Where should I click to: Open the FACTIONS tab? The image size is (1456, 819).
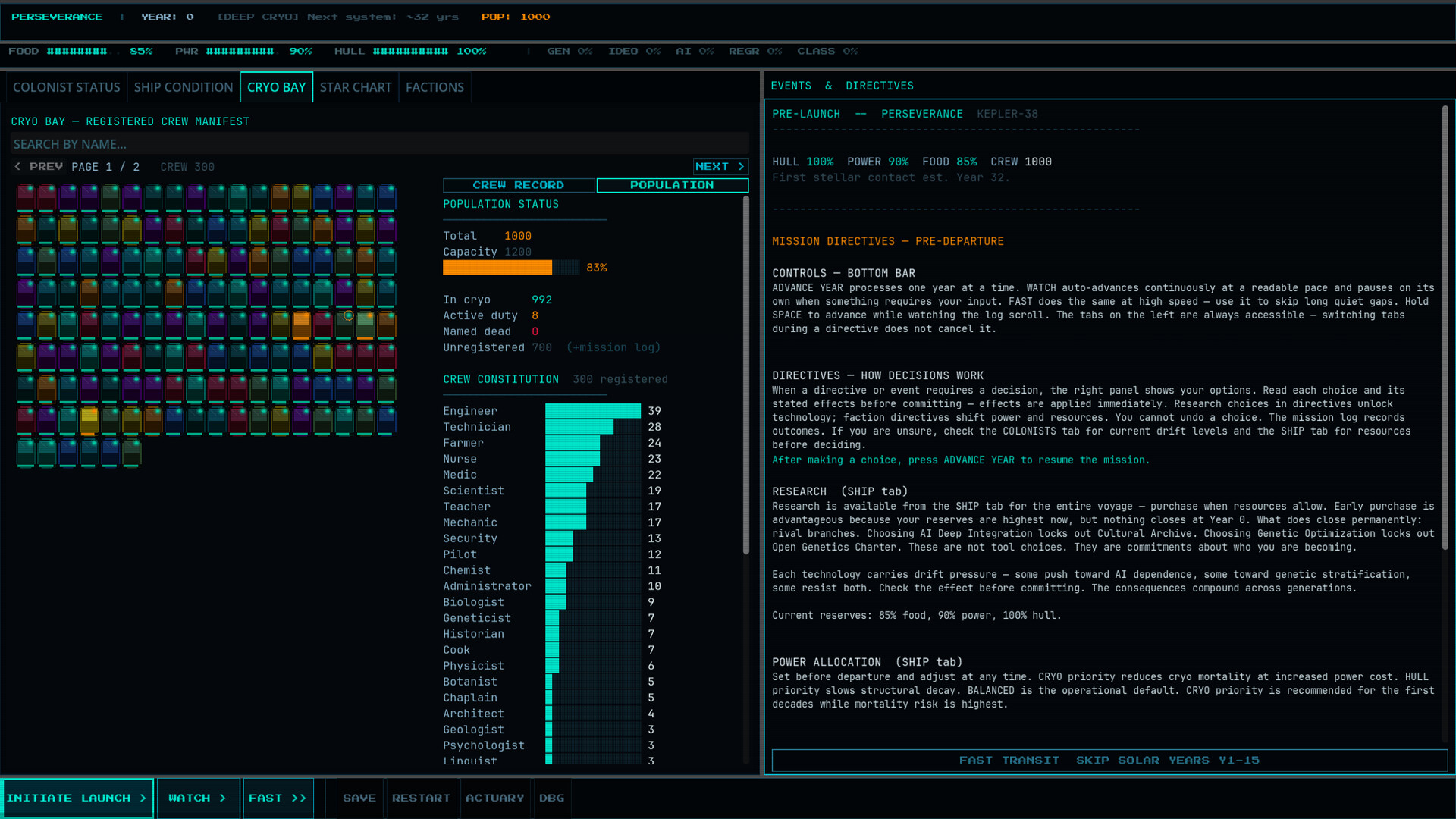click(435, 86)
